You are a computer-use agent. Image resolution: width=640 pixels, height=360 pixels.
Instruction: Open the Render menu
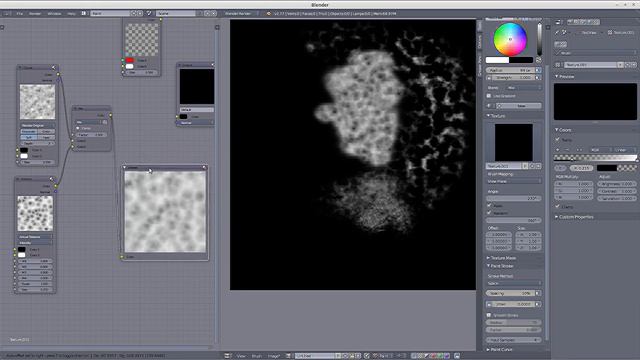tap(35, 13)
